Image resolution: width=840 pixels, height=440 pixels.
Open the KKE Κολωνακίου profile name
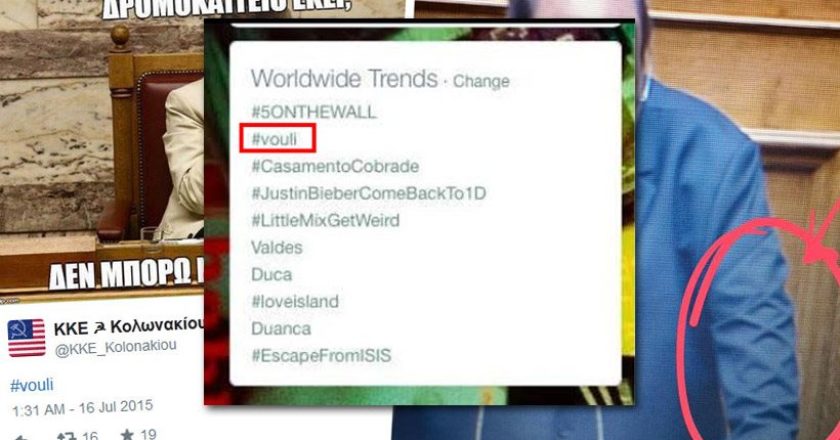tap(129, 326)
